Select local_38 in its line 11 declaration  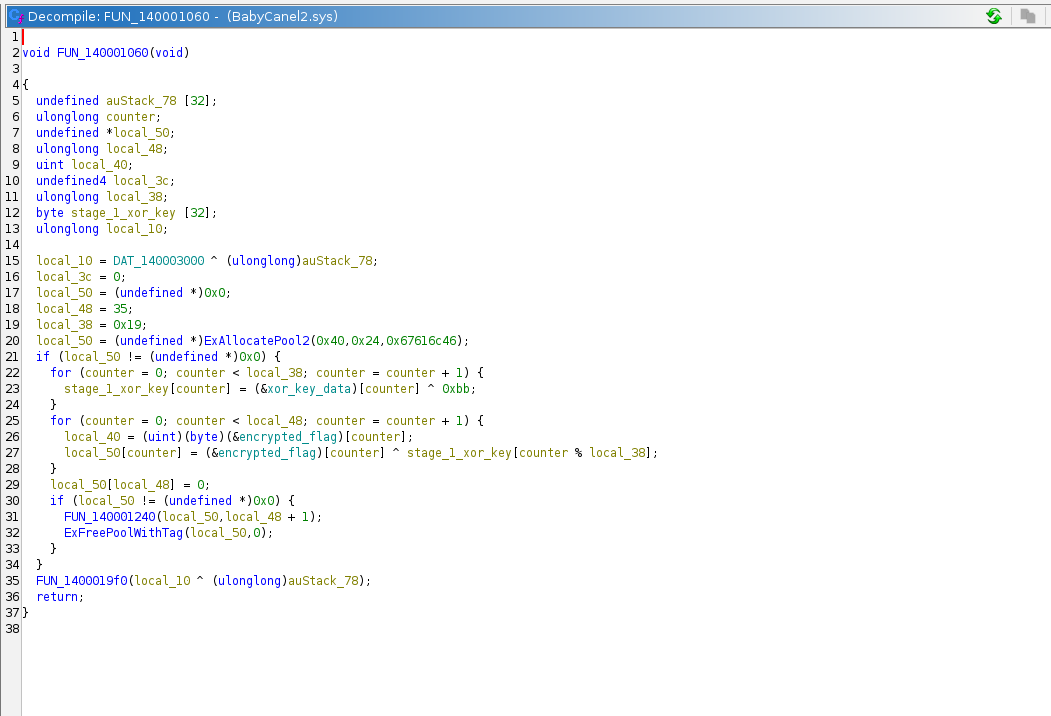tap(135, 197)
